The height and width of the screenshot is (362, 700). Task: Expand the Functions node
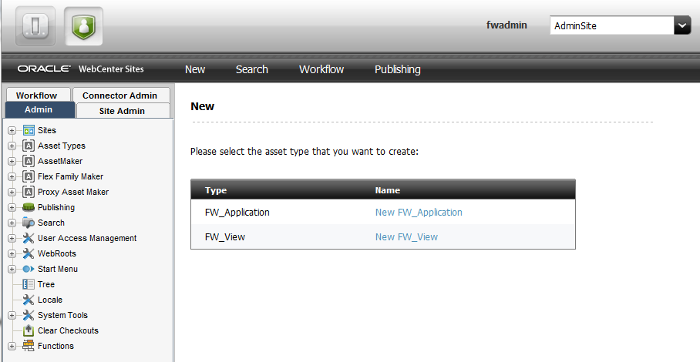pos(12,346)
